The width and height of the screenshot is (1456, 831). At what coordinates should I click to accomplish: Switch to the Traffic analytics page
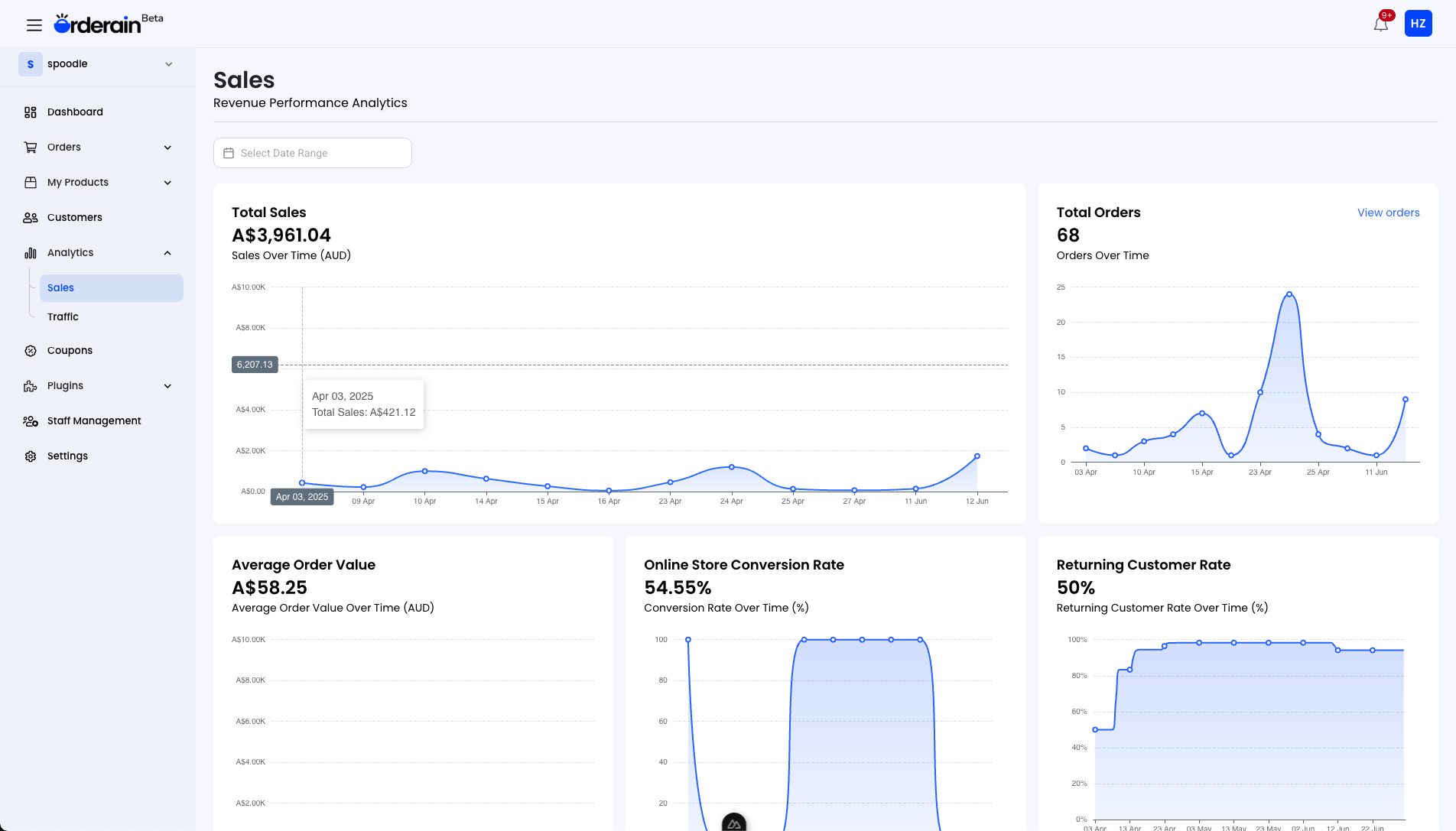coord(63,316)
